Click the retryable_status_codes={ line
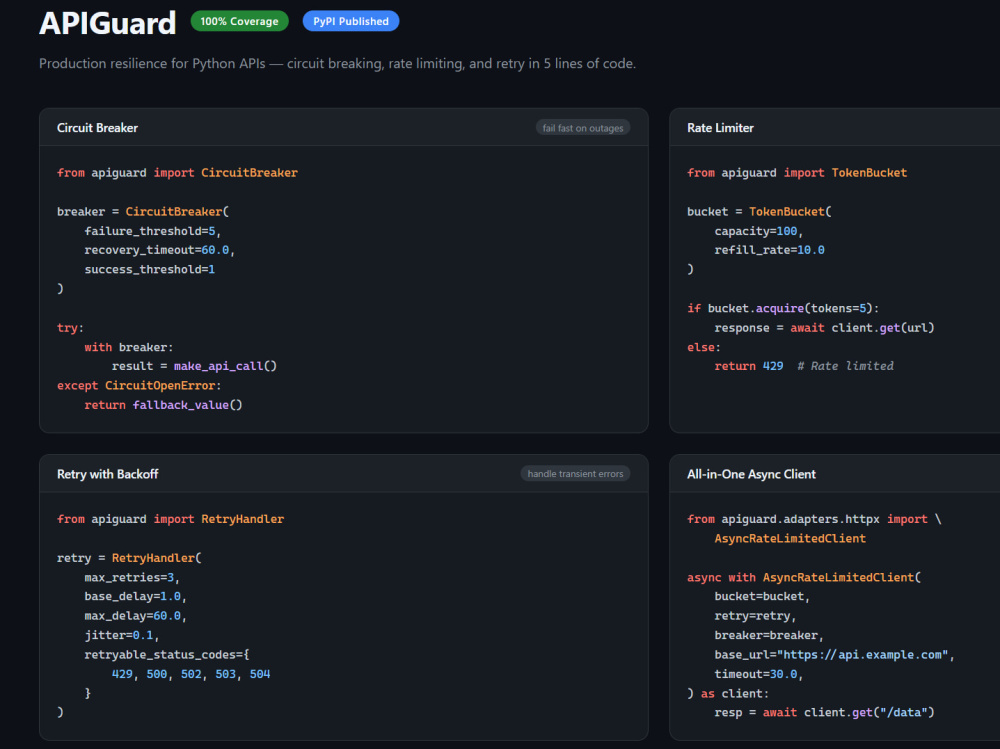Image resolution: width=1000 pixels, height=749 pixels. (x=166, y=655)
